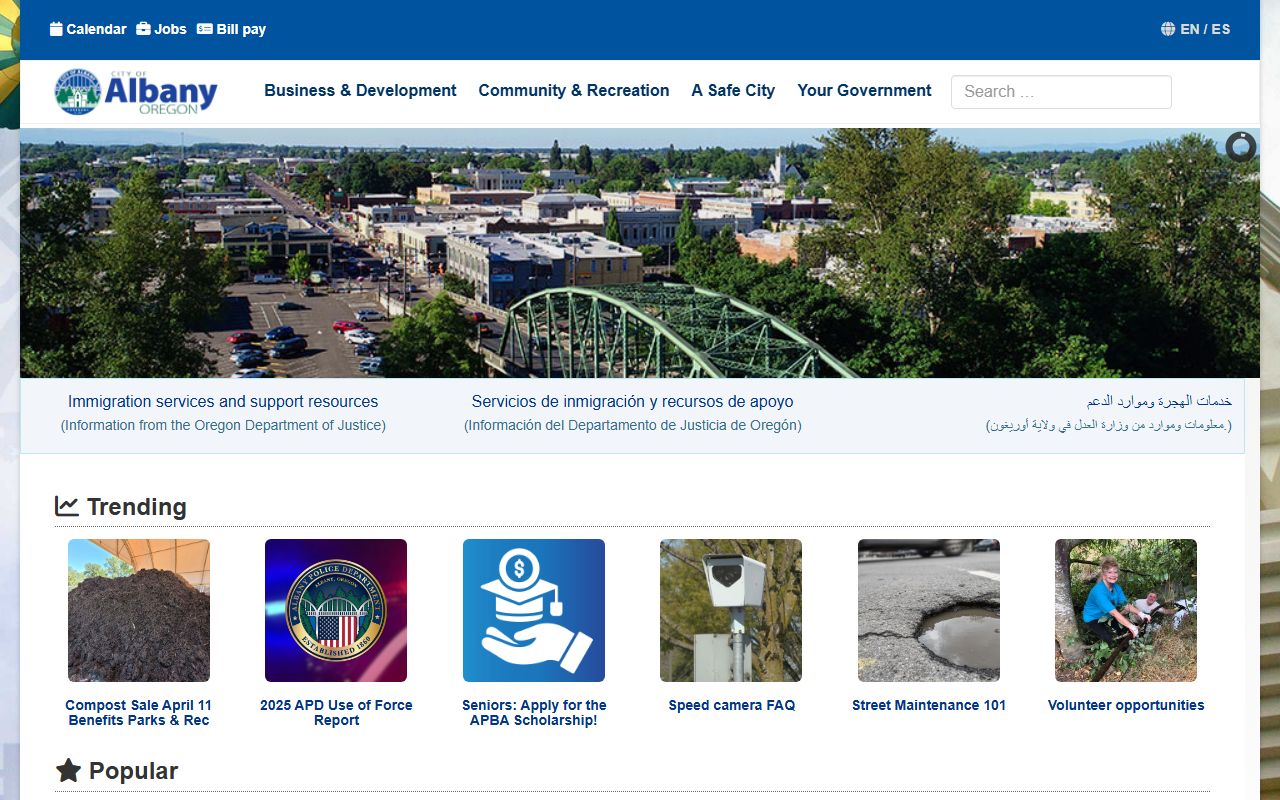Click the City of Albany Oregon logo
This screenshot has width=1280, height=800.
(136, 92)
